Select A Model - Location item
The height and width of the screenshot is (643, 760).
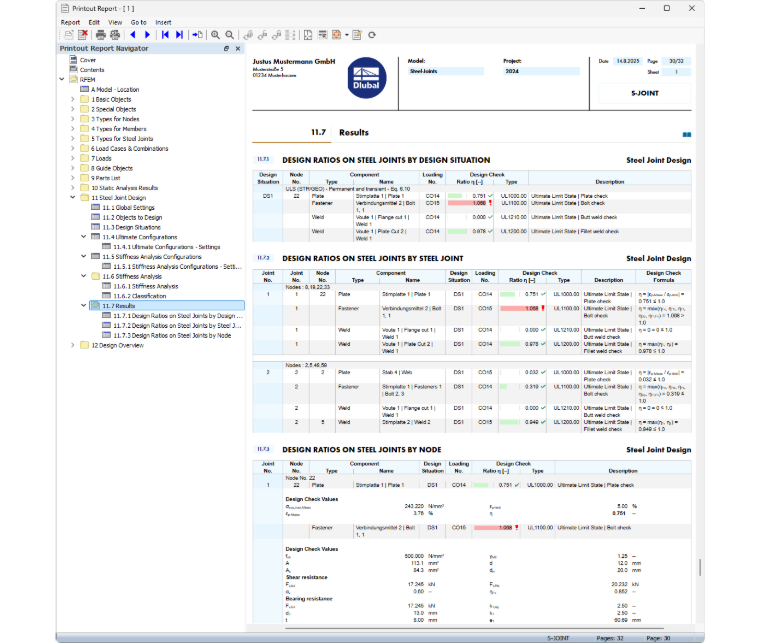pos(115,90)
